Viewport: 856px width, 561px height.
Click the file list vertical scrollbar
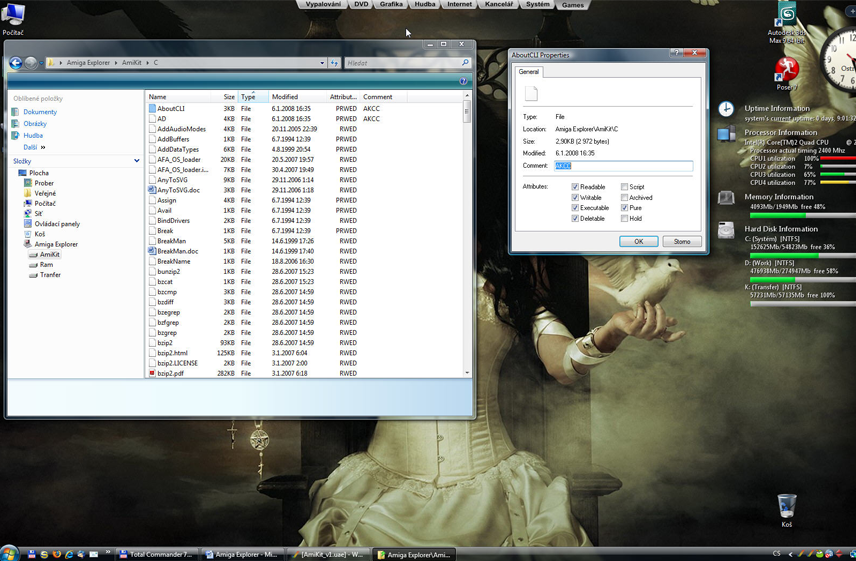pos(467,236)
